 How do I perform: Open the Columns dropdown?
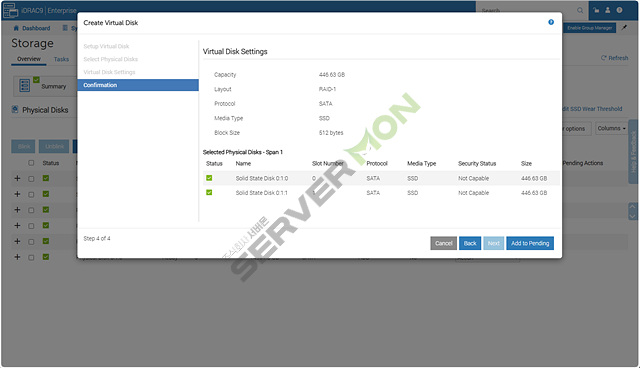pos(611,129)
